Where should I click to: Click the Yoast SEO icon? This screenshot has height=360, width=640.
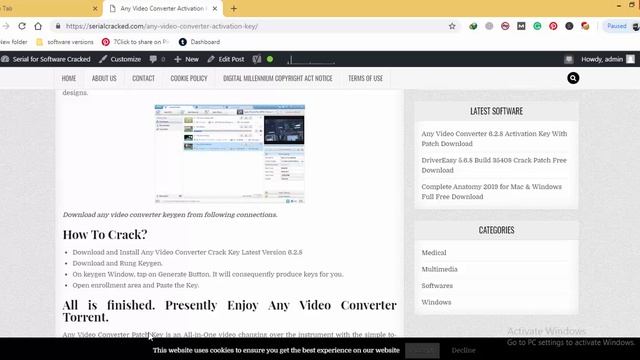pyautogui.click(x=256, y=59)
